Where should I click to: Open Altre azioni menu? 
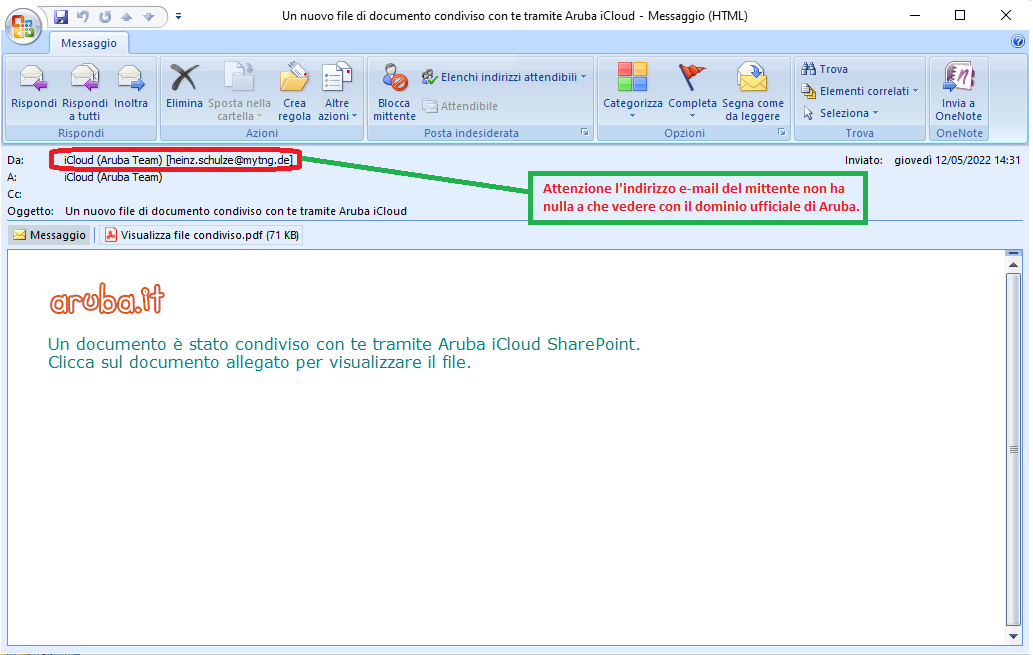(x=337, y=92)
